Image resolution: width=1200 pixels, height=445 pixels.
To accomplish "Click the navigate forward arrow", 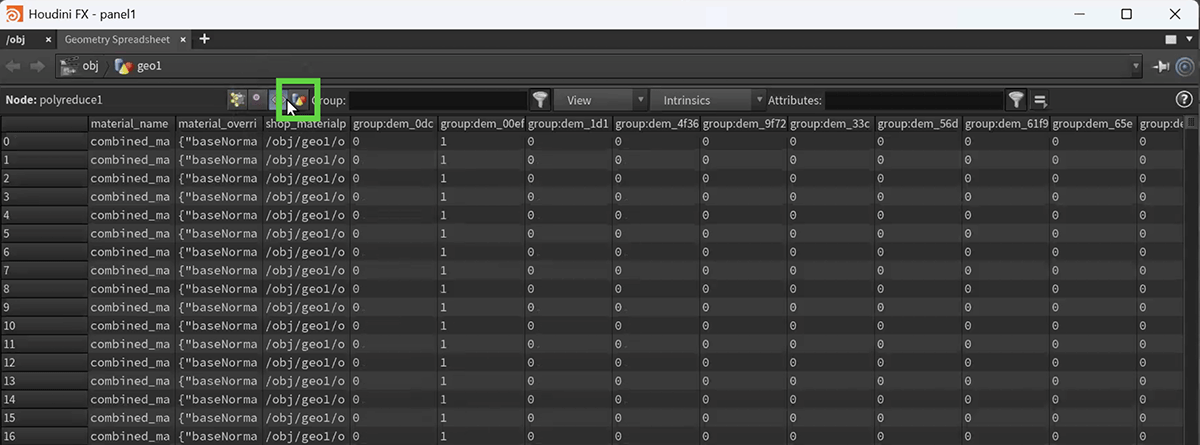I will [36, 66].
